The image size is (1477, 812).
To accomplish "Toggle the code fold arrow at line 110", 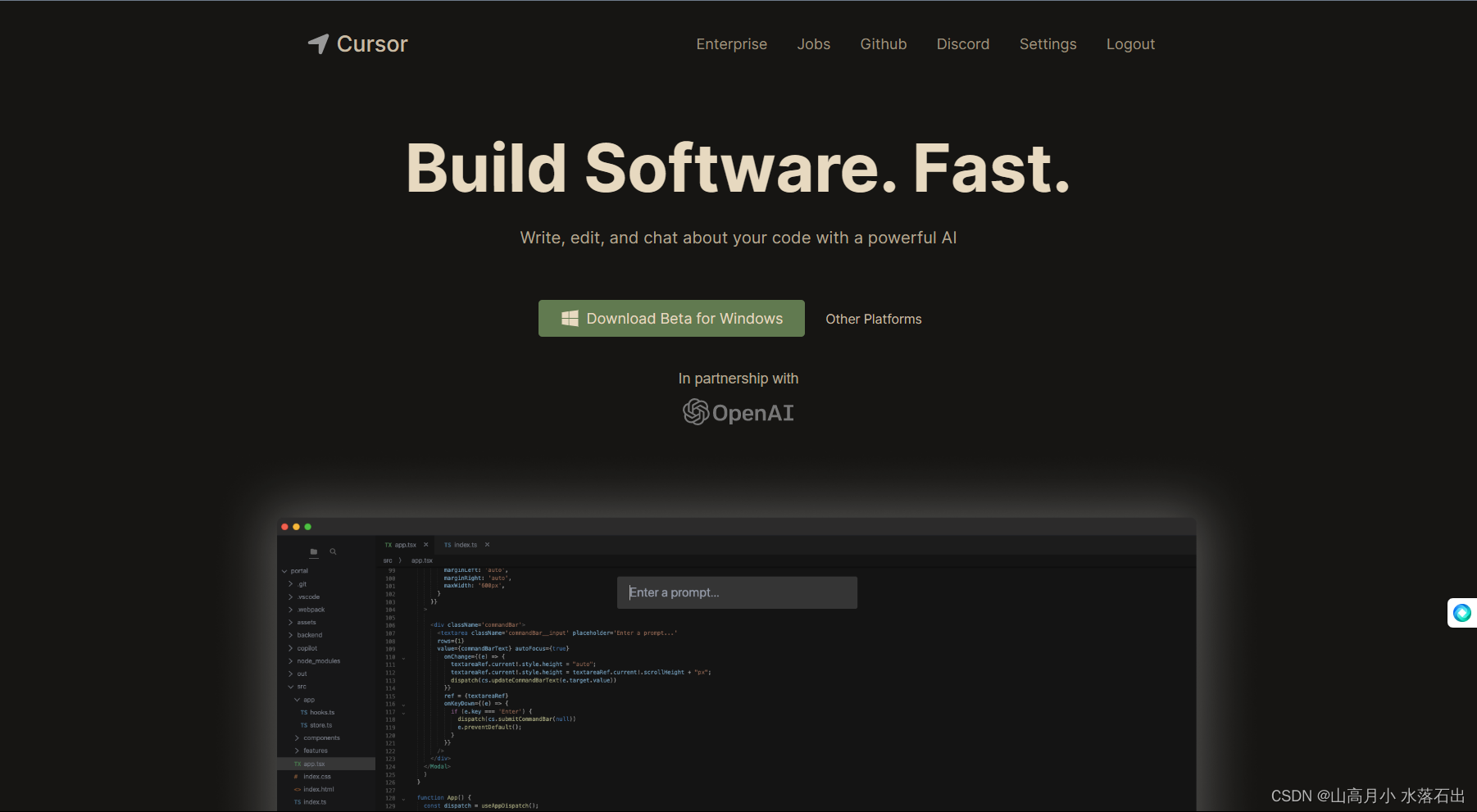I will pyautogui.click(x=403, y=658).
